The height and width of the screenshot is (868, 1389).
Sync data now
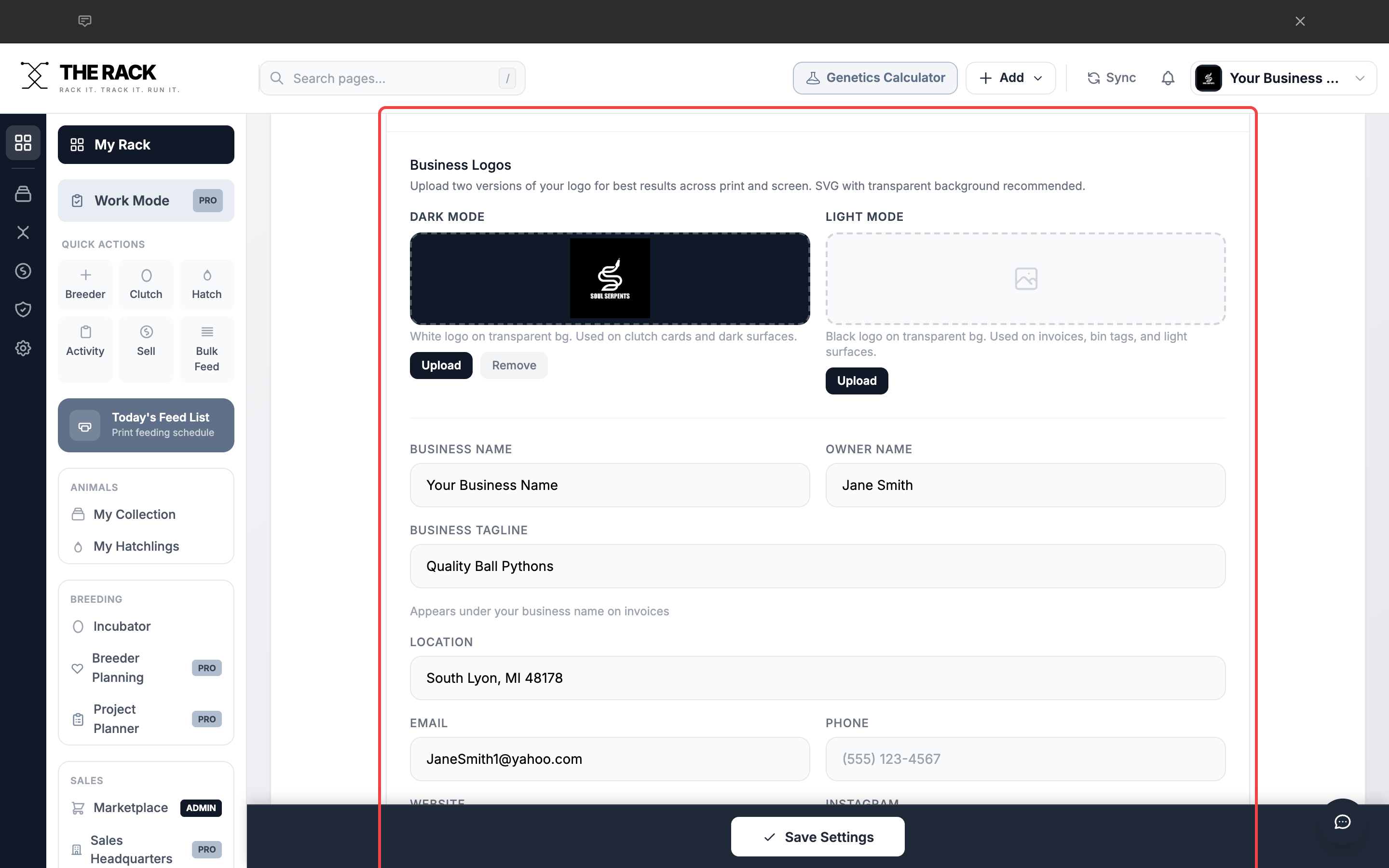[x=1111, y=78]
